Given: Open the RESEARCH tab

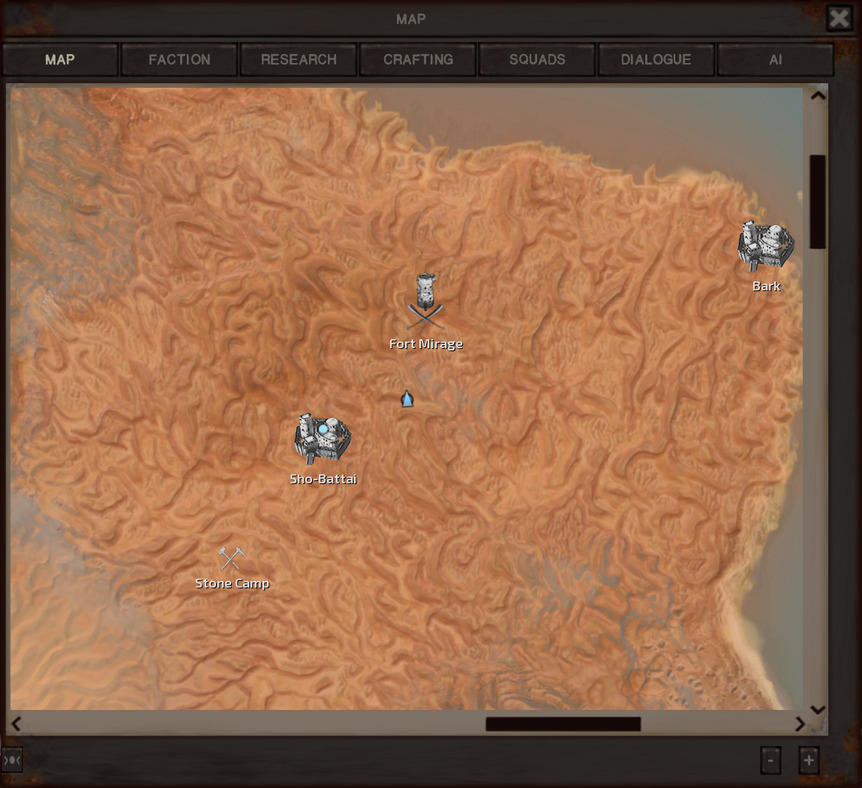Looking at the screenshot, I should pos(299,59).
